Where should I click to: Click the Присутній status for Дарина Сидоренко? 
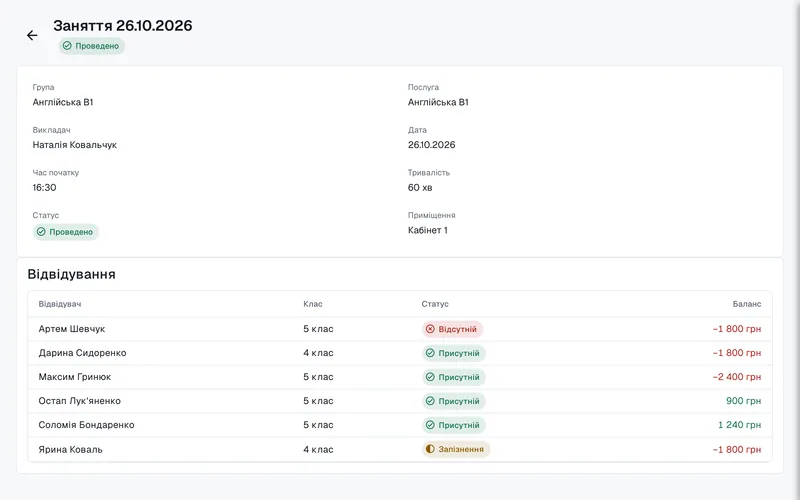coord(453,353)
